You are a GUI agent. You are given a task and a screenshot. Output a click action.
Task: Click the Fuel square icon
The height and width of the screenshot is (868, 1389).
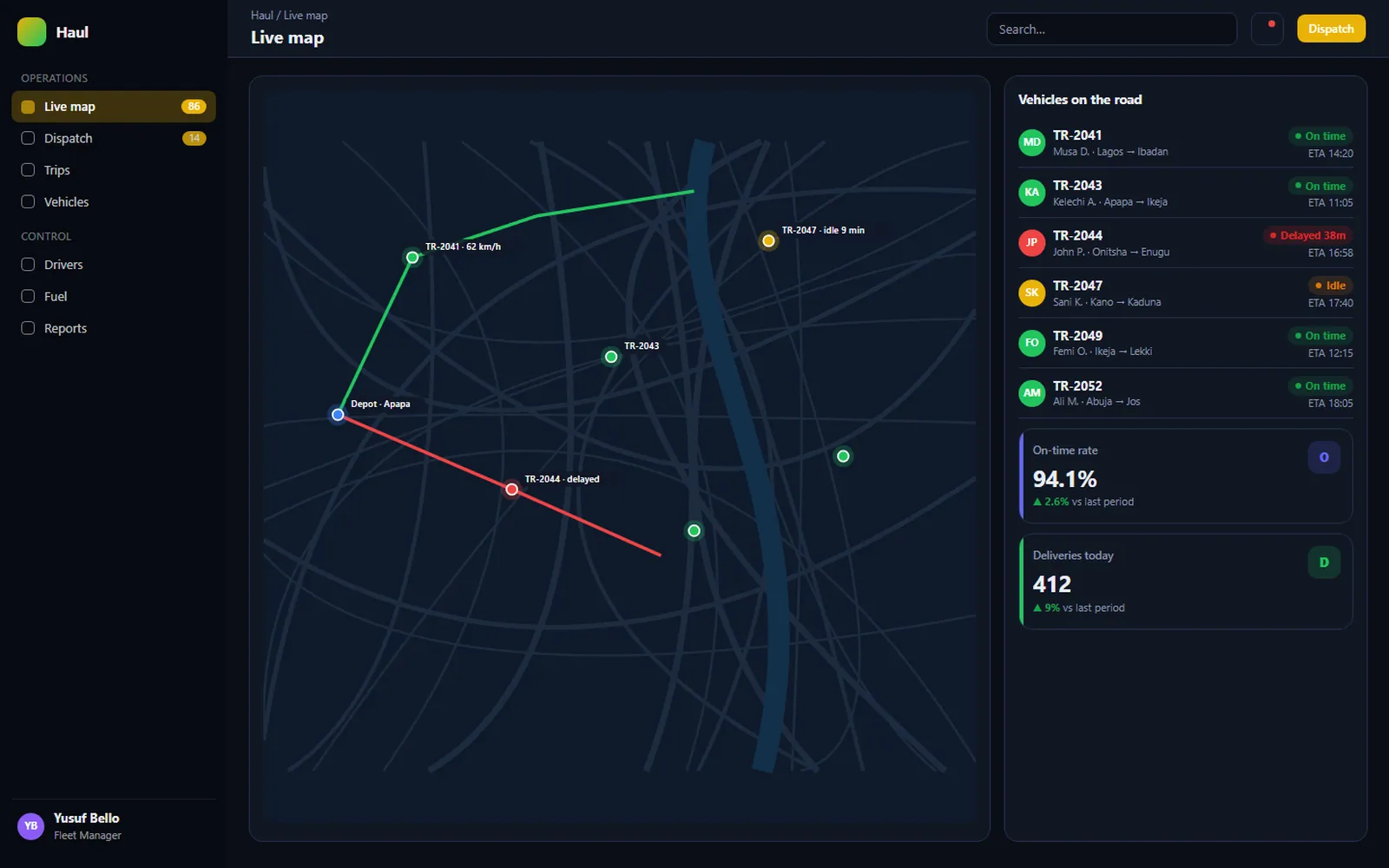pos(28,296)
